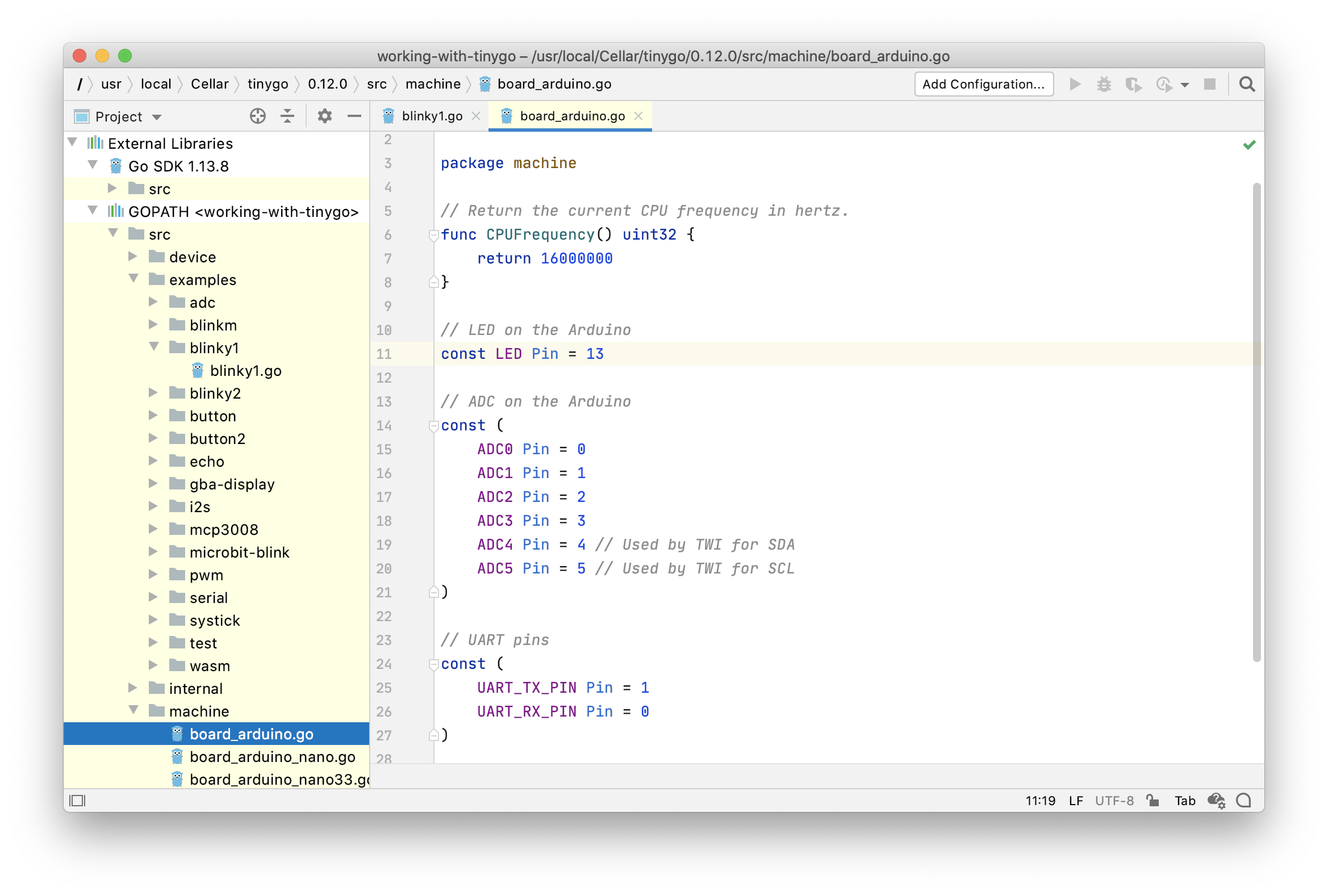Open the Project view dropdown
Screen dimensions: 1328x896
(157, 117)
